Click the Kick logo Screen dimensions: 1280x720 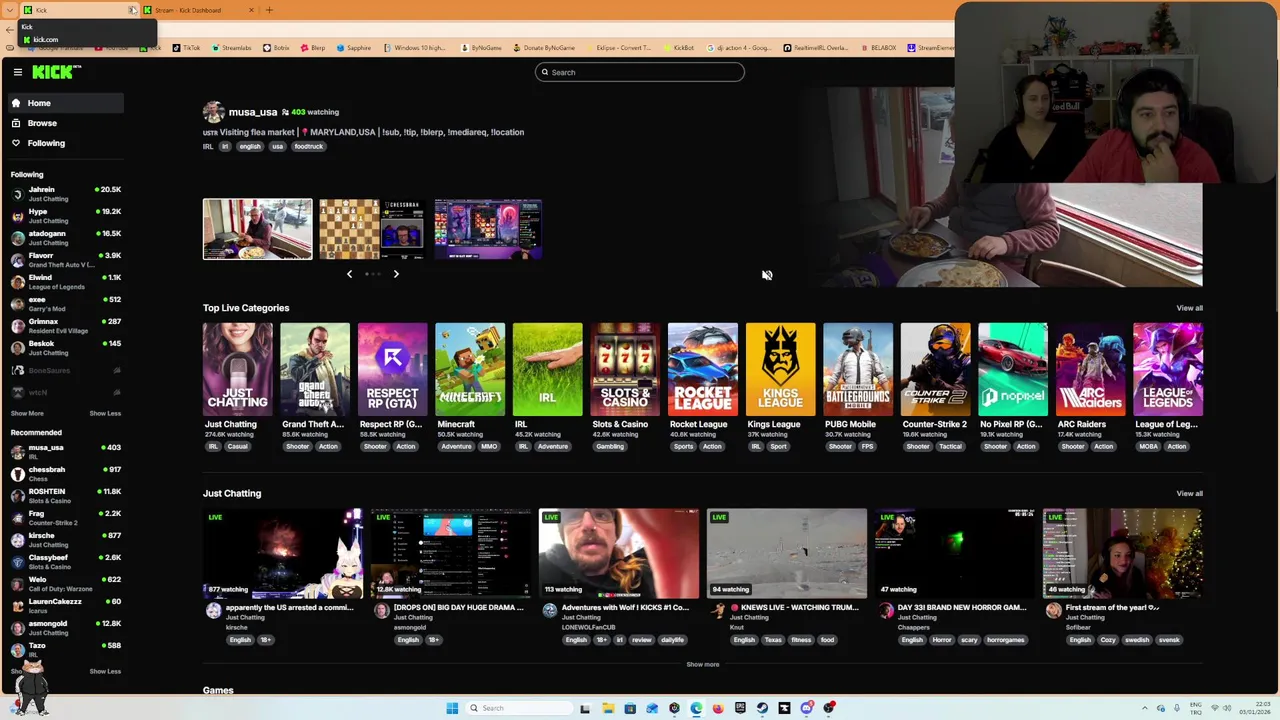[x=56, y=72]
